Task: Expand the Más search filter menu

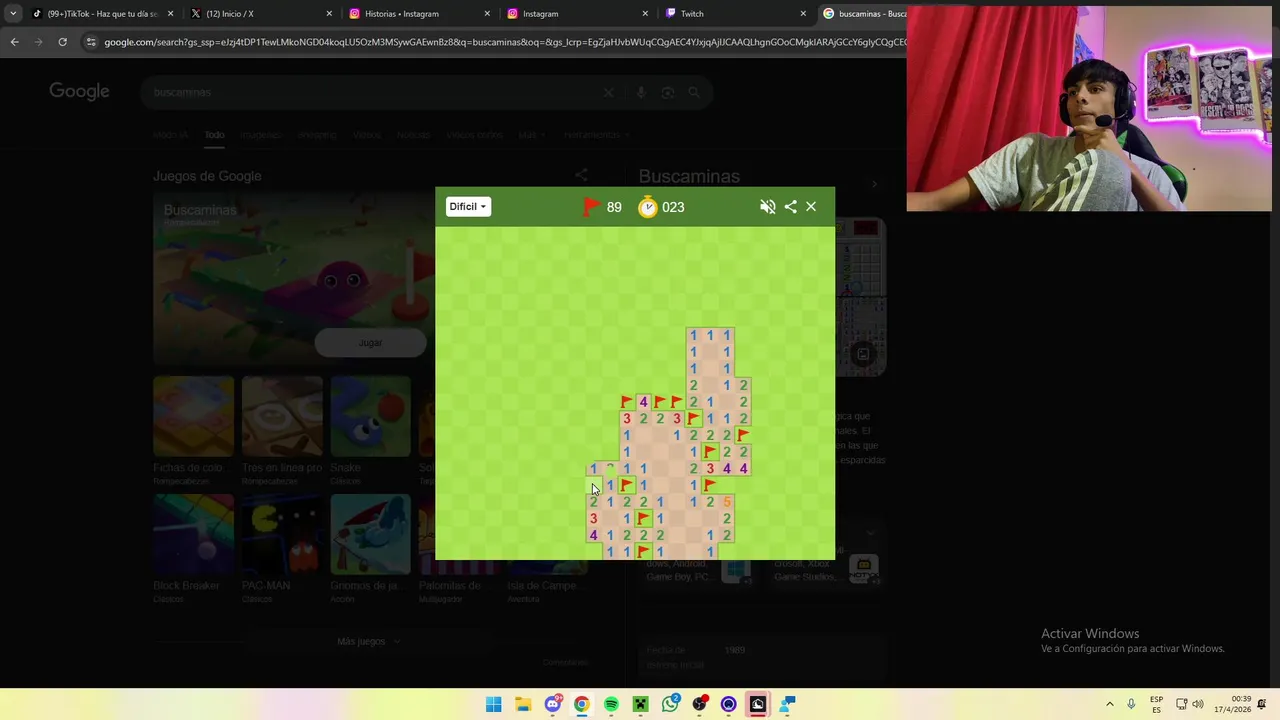Action: coord(530,135)
